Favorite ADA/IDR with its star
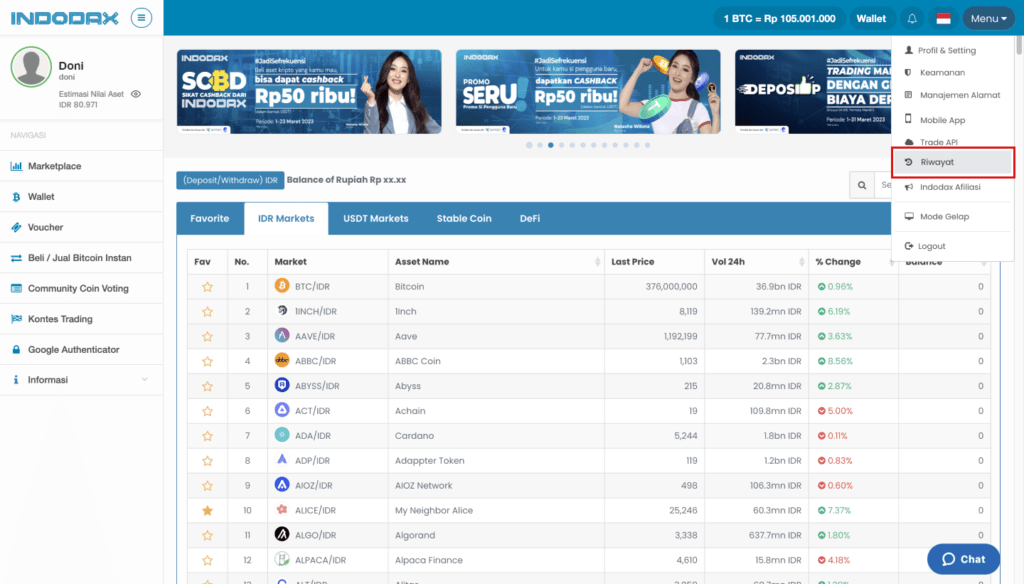Viewport: 1024px width, 584px height. (207, 436)
